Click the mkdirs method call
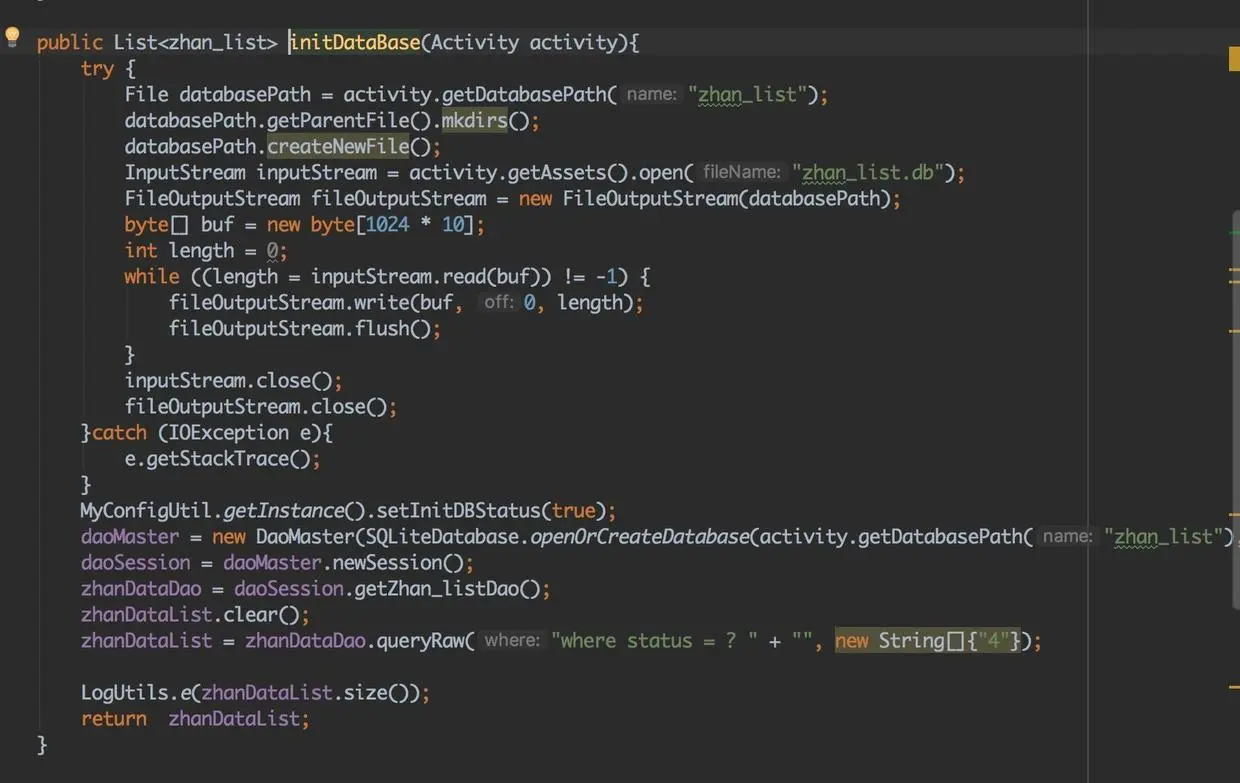Image resolution: width=1240 pixels, height=783 pixels. click(x=475, y=120)
